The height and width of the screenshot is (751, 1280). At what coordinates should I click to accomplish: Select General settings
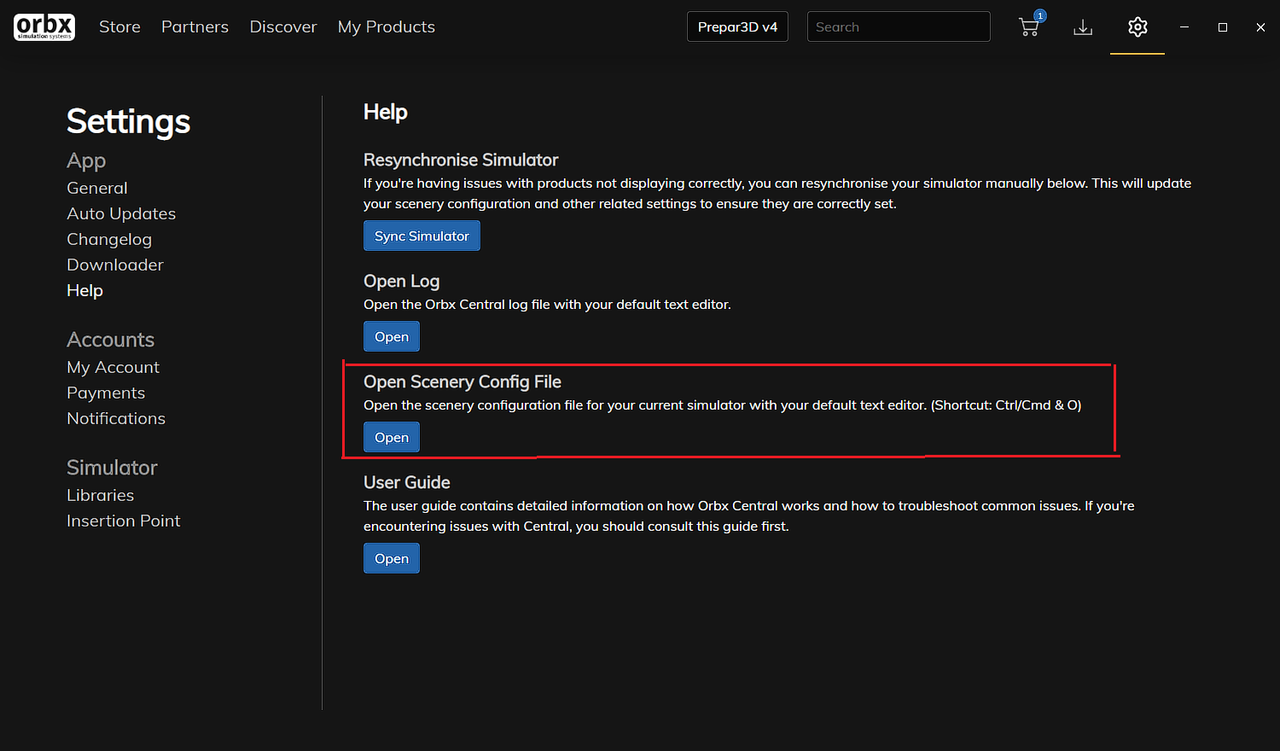click(97, 188)
